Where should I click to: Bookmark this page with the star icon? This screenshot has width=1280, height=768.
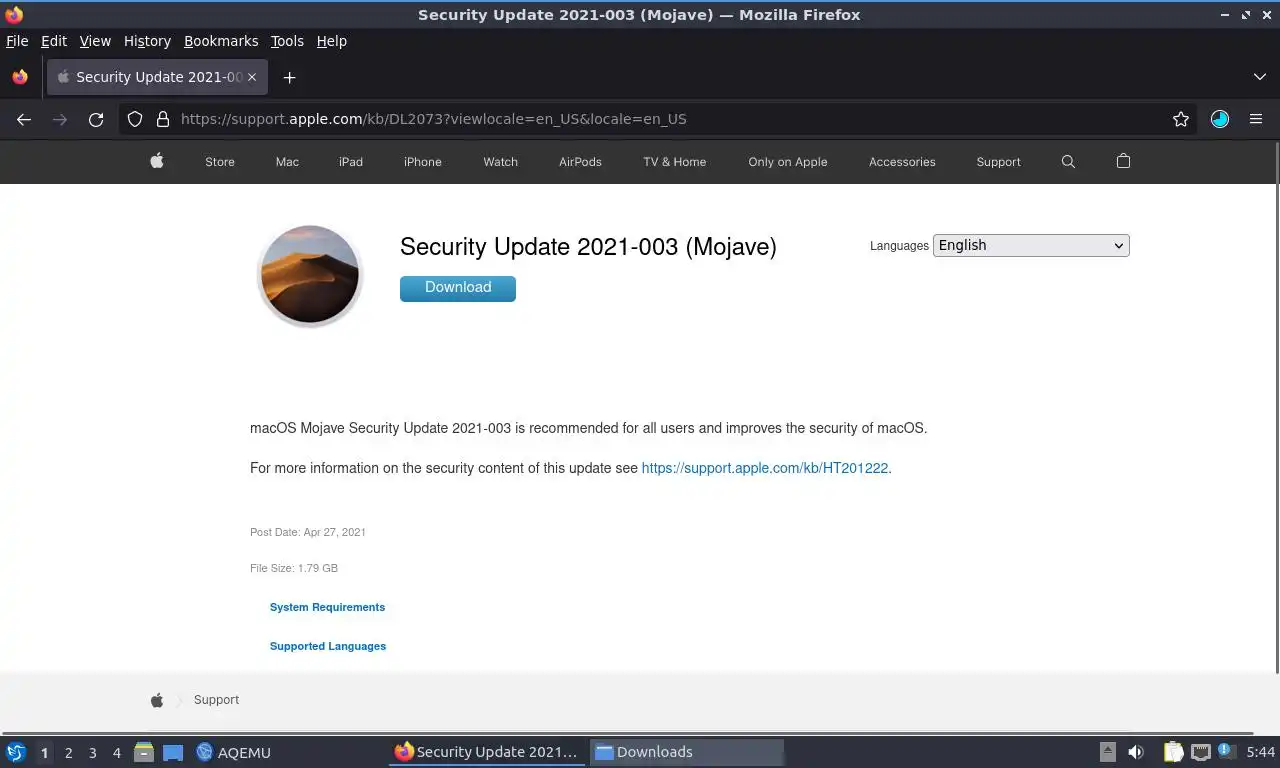[x=1181, y=119]
